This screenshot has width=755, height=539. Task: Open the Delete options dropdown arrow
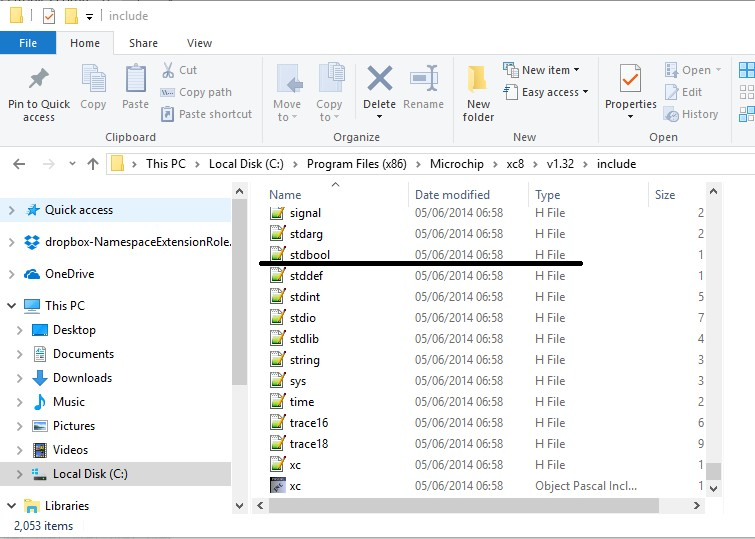[x=379, y=117]
